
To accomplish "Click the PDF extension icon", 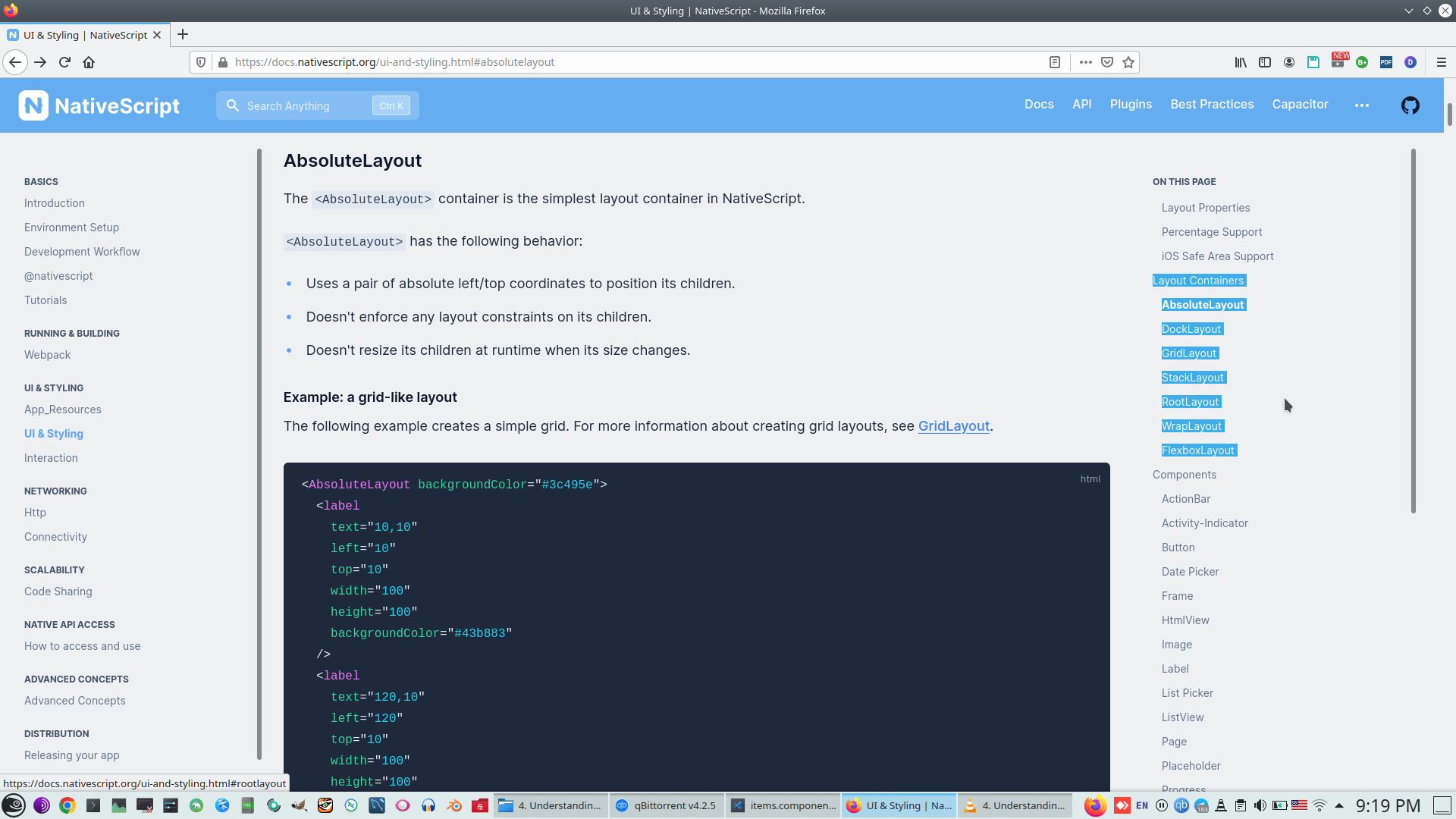I will click(1387, 62).
